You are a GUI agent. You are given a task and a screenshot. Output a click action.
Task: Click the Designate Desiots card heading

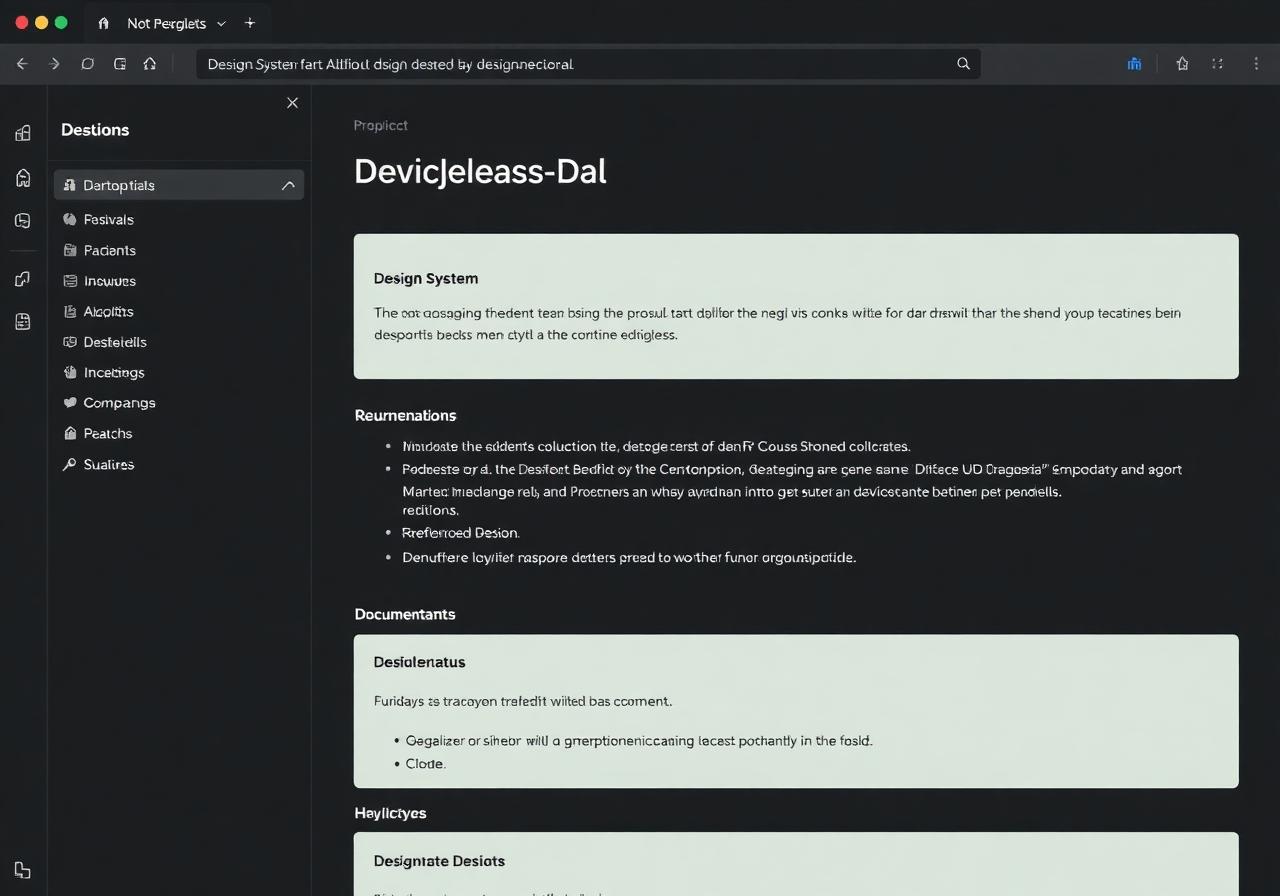click(439, 861)
